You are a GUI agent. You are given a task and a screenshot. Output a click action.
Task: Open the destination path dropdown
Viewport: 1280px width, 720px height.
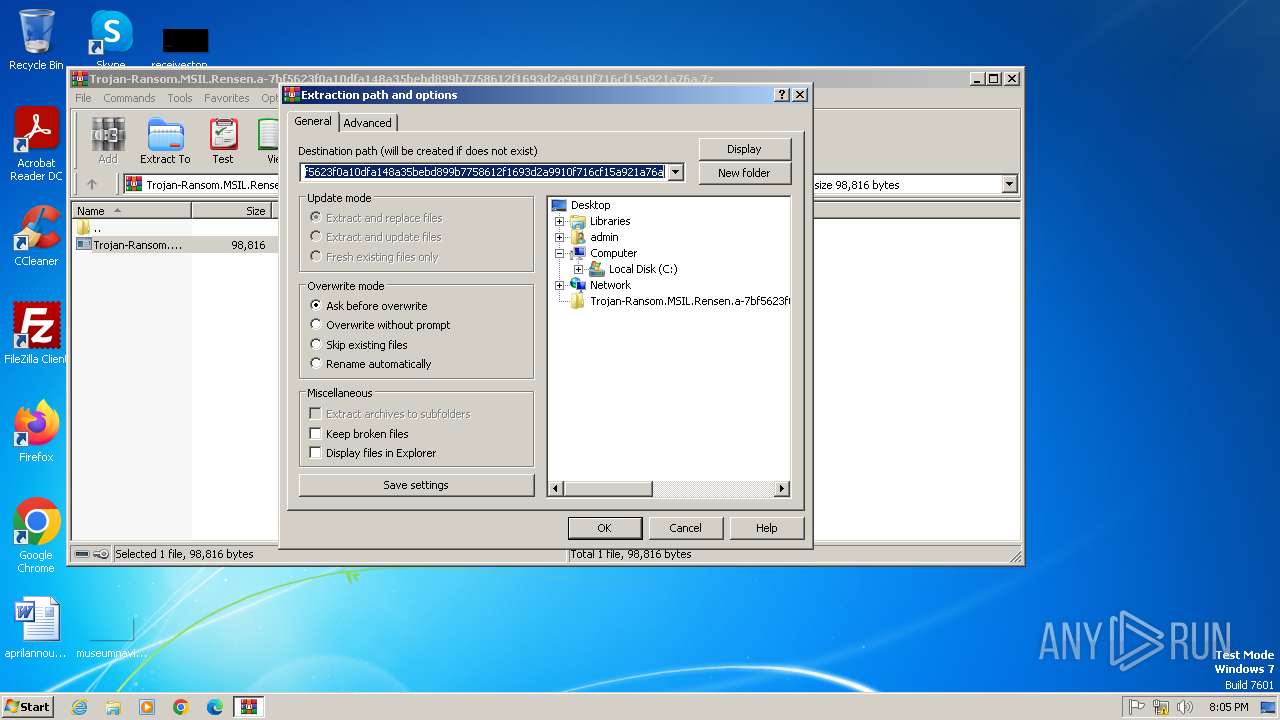676,172
